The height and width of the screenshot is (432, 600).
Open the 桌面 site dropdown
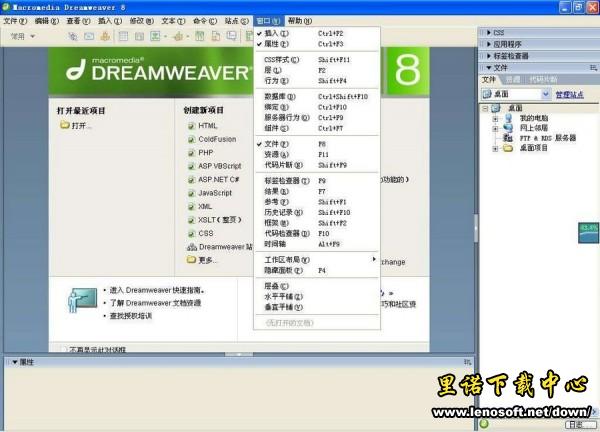click(x=546, y=94)
